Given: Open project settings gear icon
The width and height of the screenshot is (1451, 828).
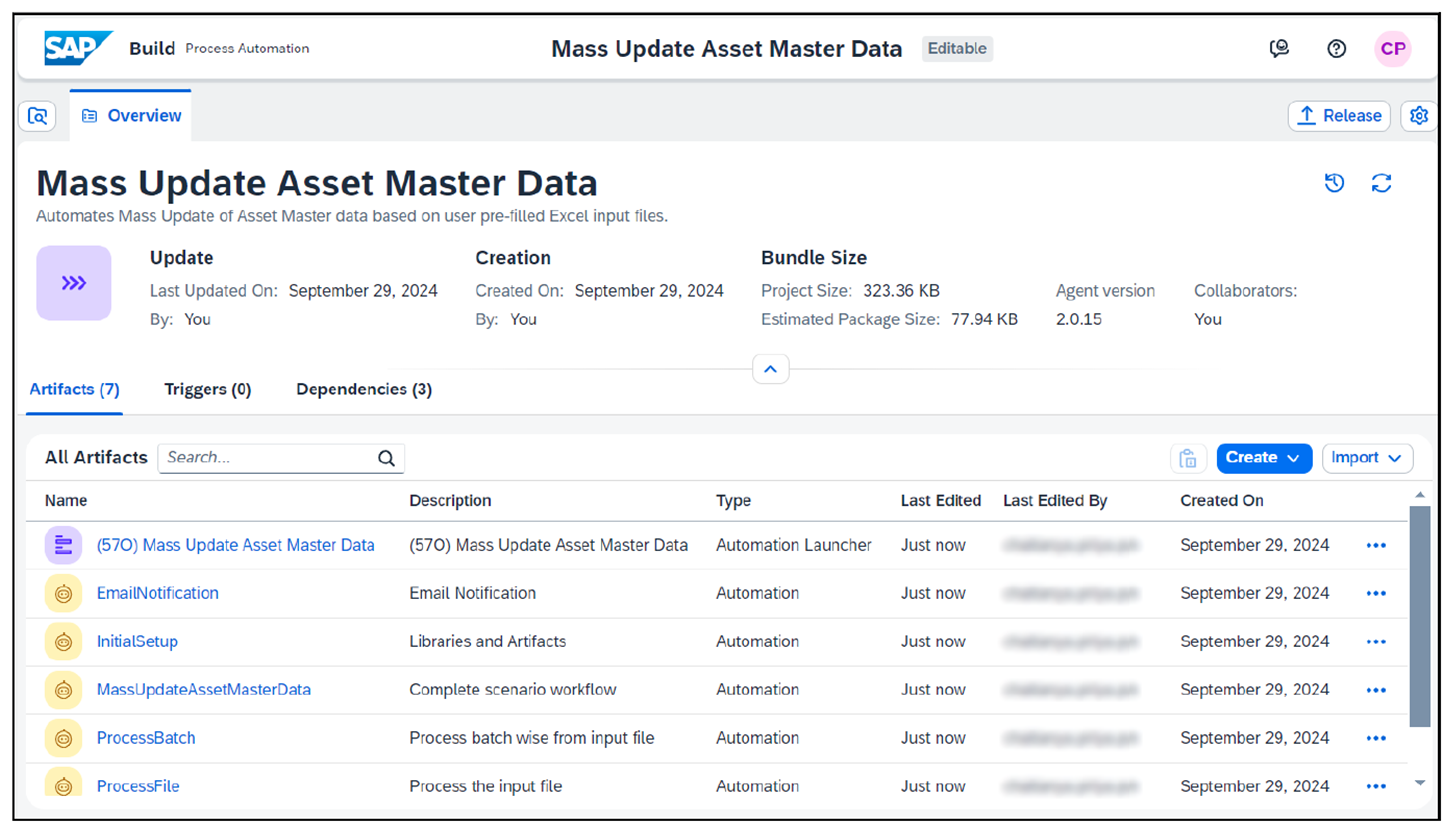Looking at the screenshot, I should (x=1418, y=116).
